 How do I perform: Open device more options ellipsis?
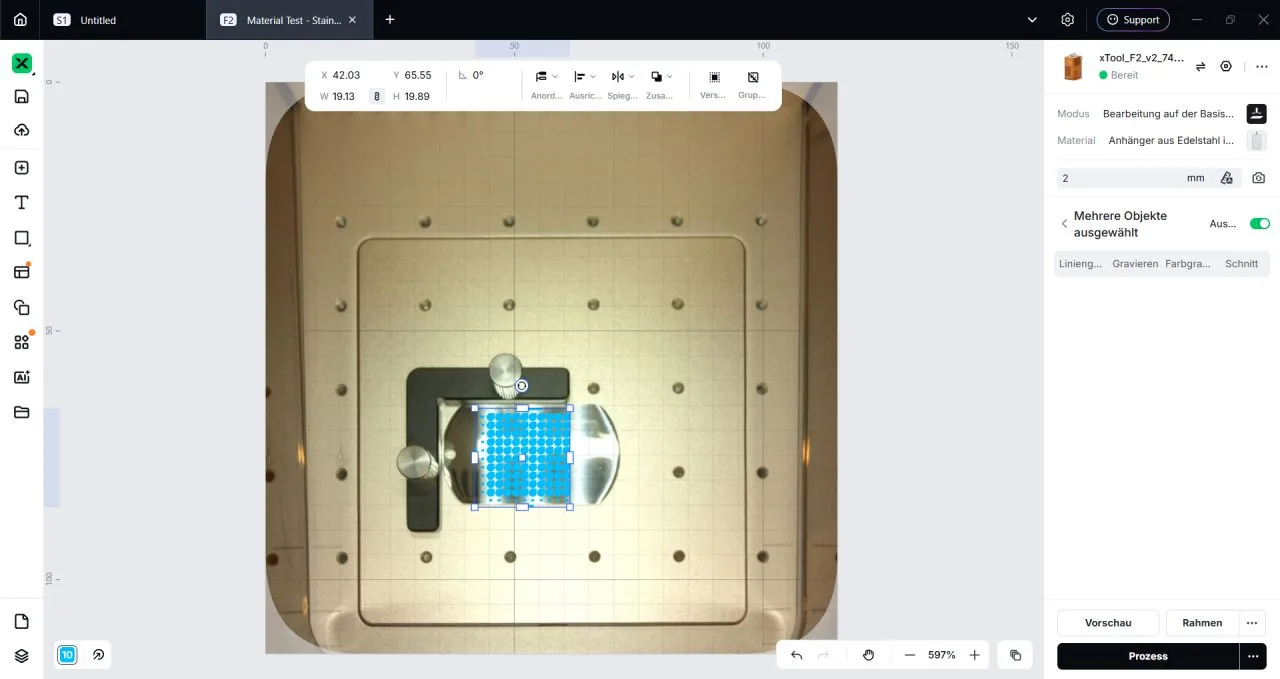click(x=1261, y=66)
